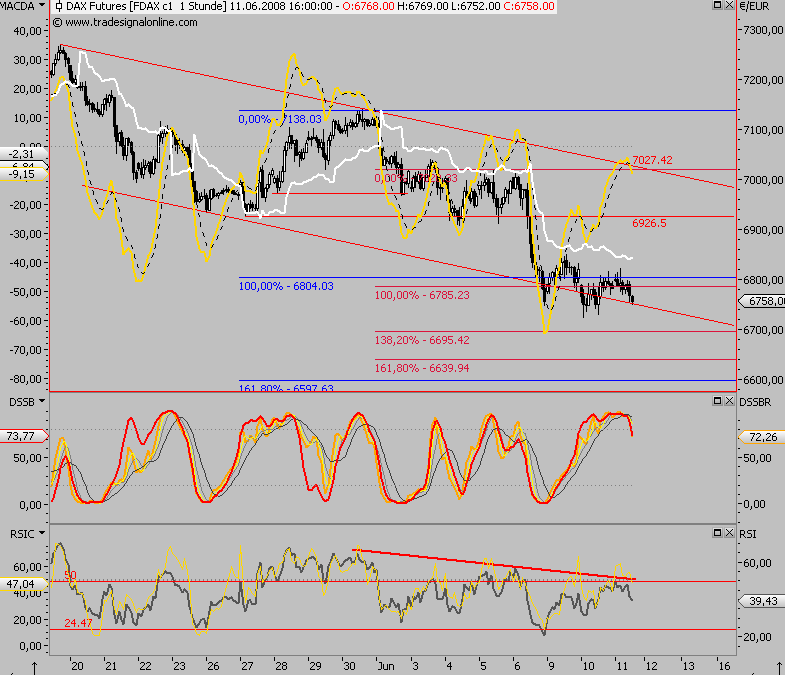Image resolution: width=785 pixels, height=675 pixels.
Task: Click the €/EUR price axis header
Action: click(754, 6)
